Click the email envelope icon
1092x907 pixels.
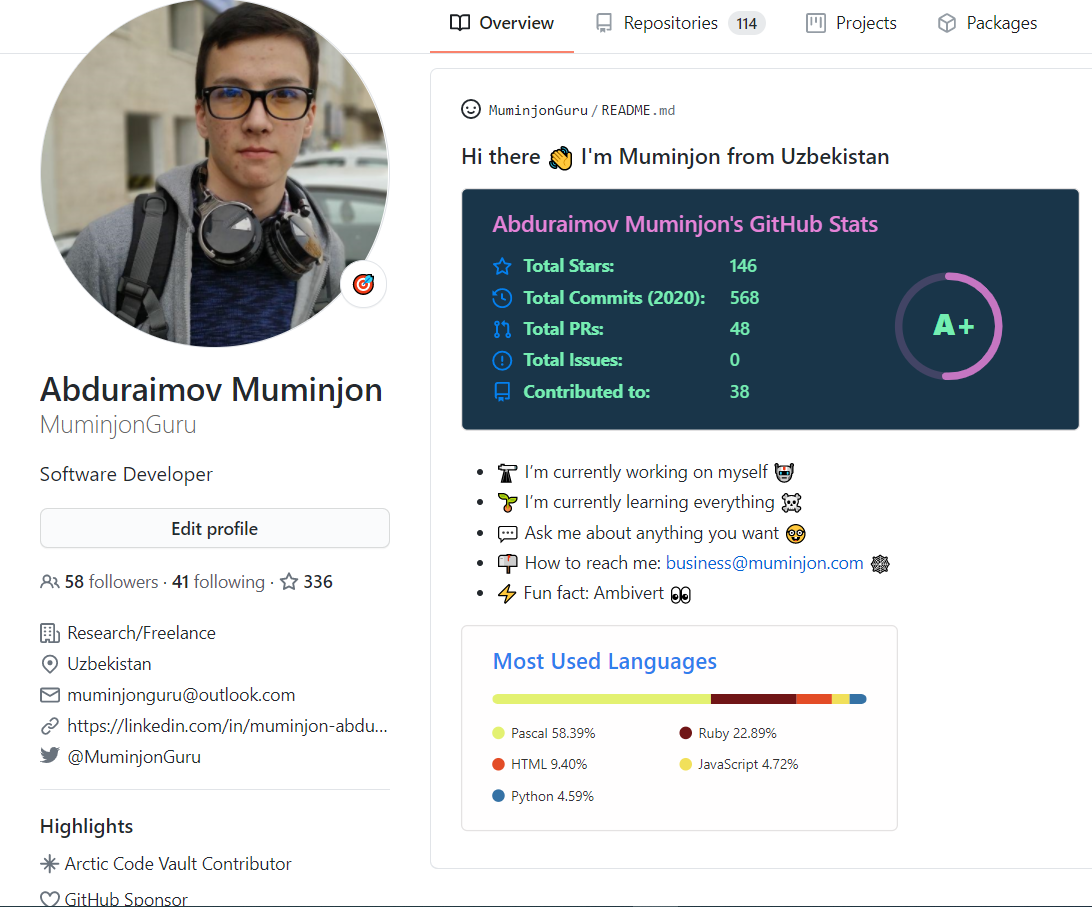(x=49, y=695)
